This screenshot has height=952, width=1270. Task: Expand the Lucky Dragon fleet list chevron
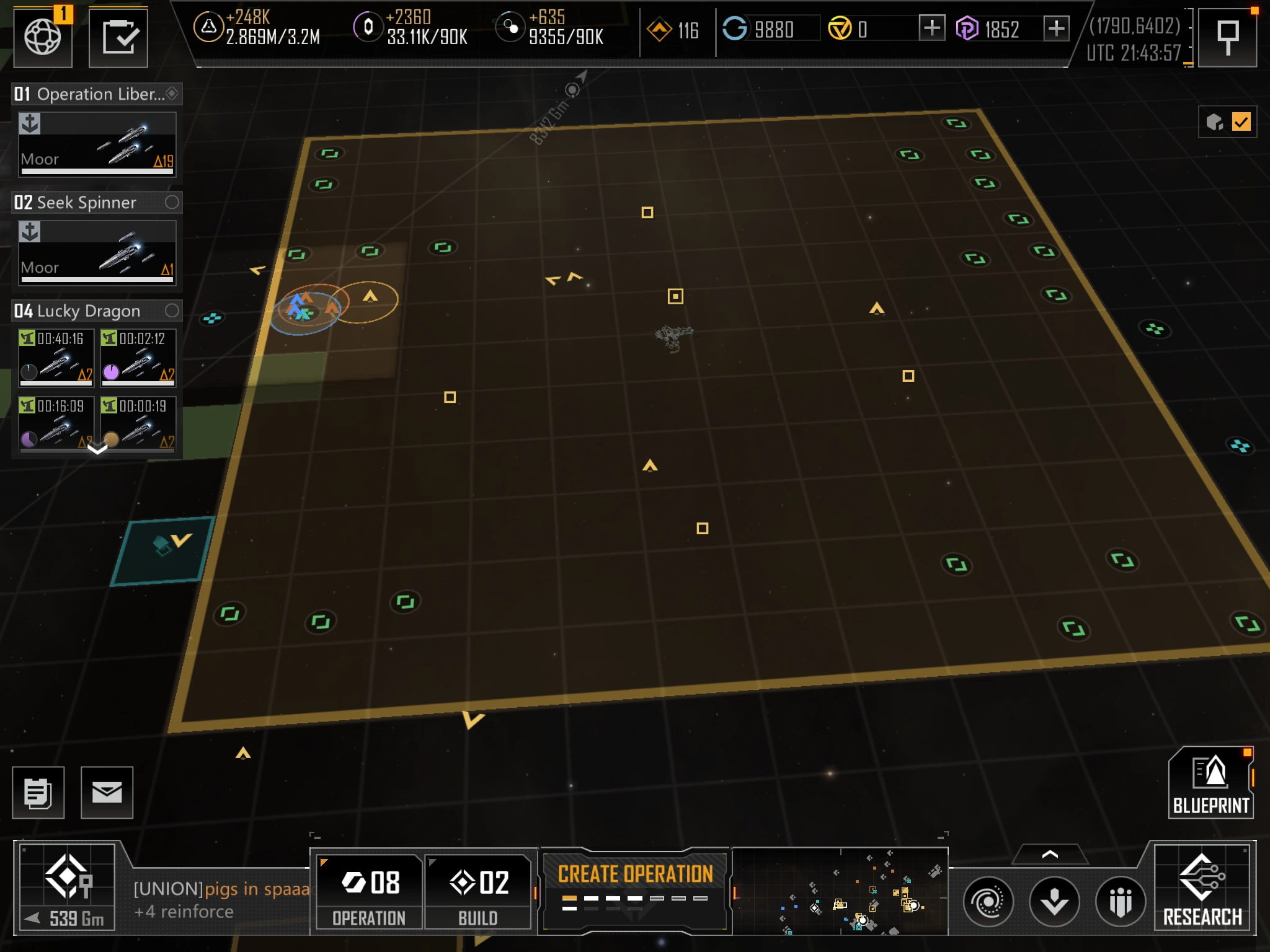click(97, 449)
